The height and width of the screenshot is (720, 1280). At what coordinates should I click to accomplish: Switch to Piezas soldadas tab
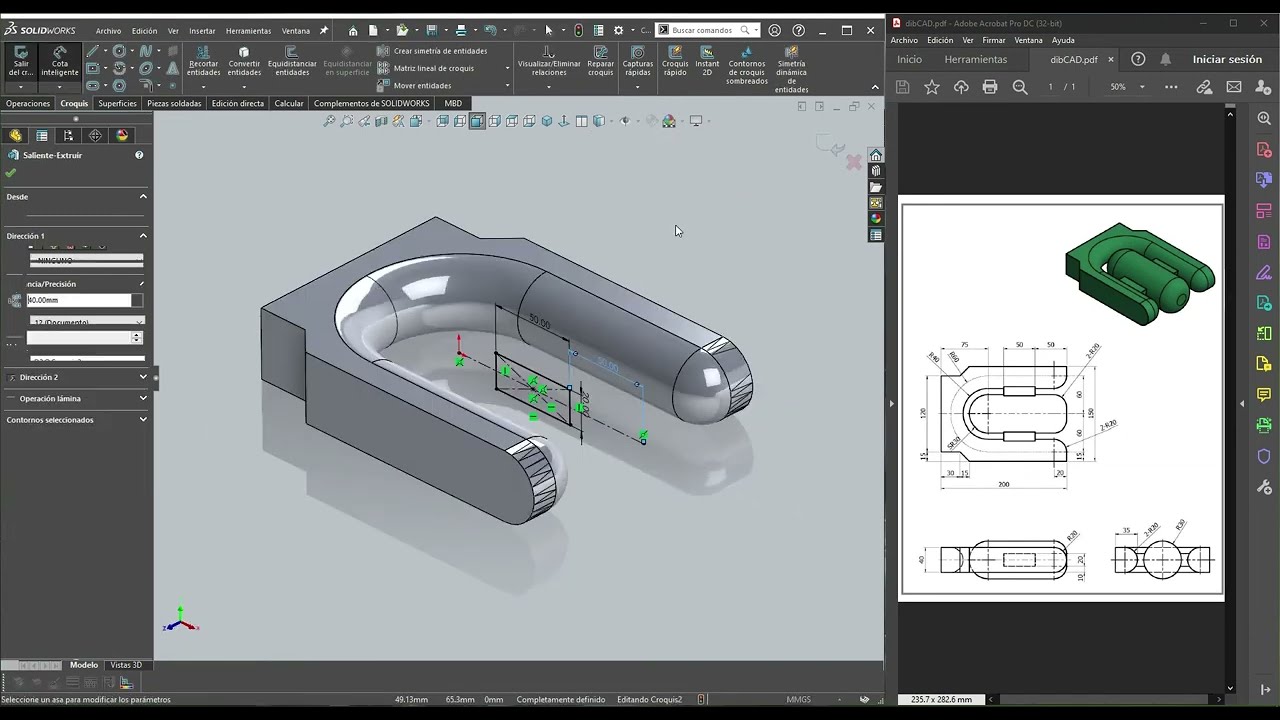pos(174,104)
